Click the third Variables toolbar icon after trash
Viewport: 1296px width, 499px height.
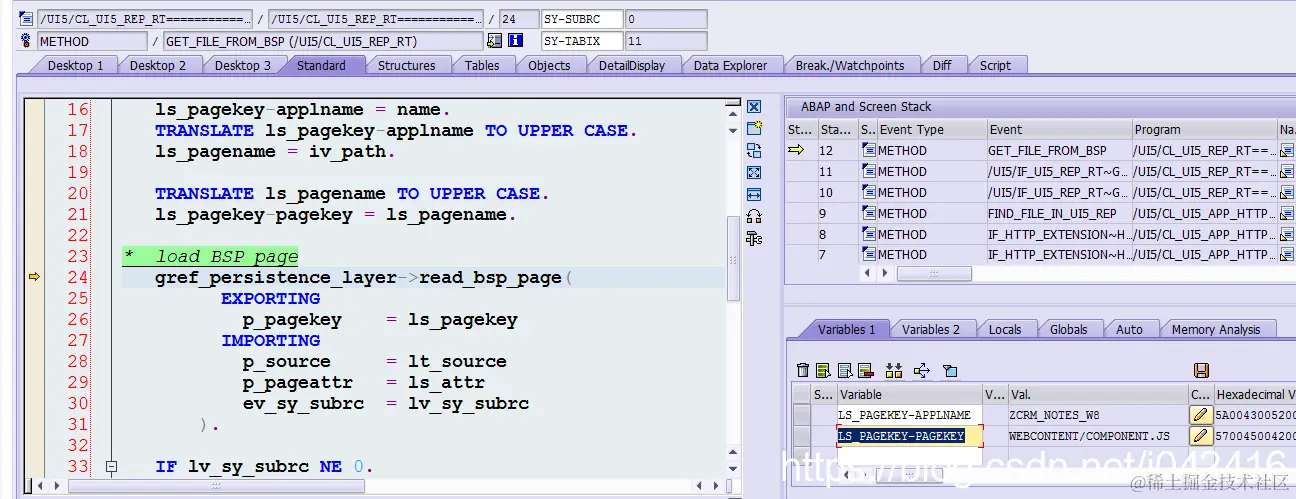[x=845, y=371]
